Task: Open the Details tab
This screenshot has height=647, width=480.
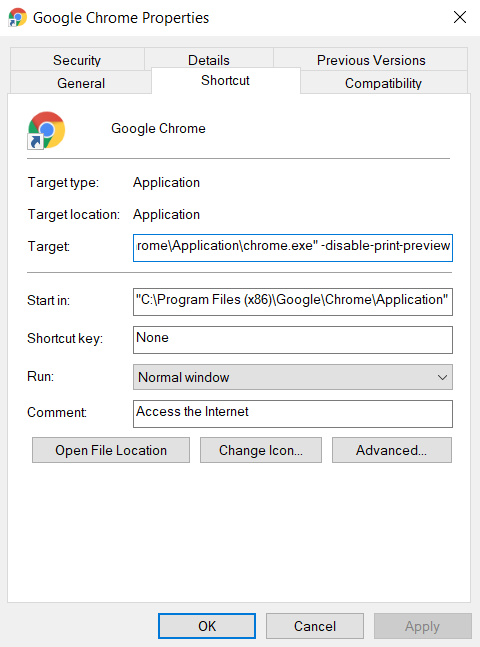Action: point(209,59)
